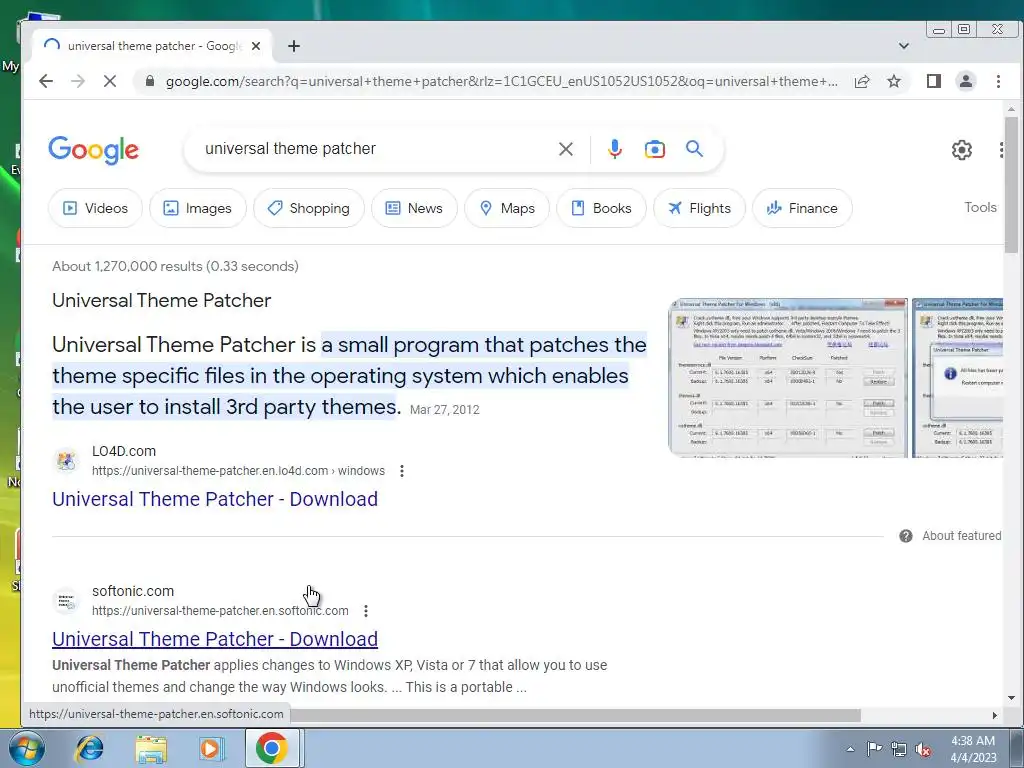The height and width of the screenshot is (768, 1024).
Task: Open softonic result options three dots
Action: coord(366,611)
